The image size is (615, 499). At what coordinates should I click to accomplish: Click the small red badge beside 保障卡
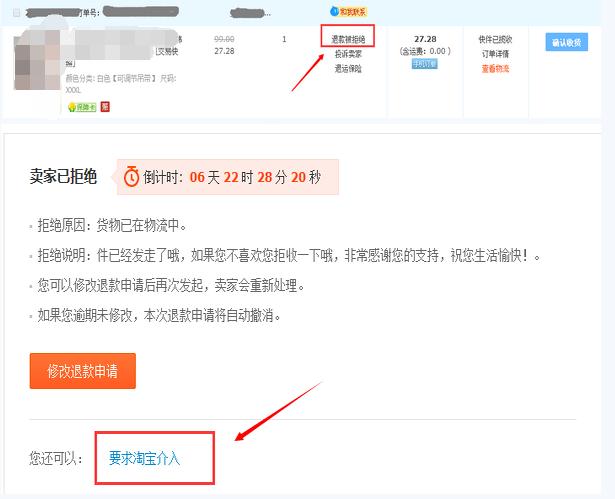(105, 107)
